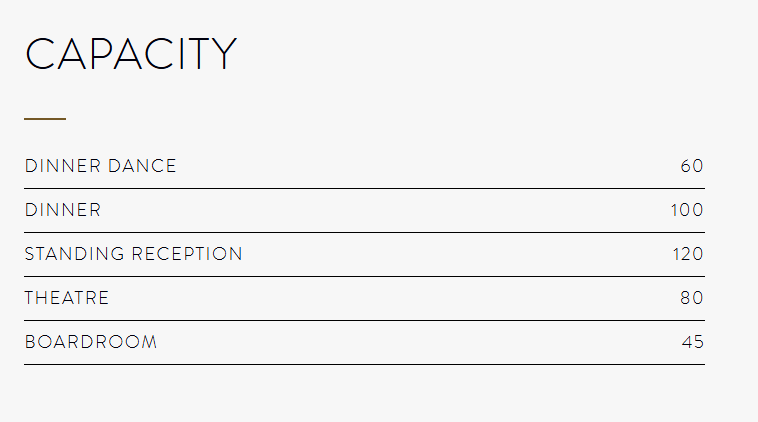Viewport: 758px width, 422px height.
Task: Click the brown accent line under CAPACITY
Action: (x=45, y=119)
